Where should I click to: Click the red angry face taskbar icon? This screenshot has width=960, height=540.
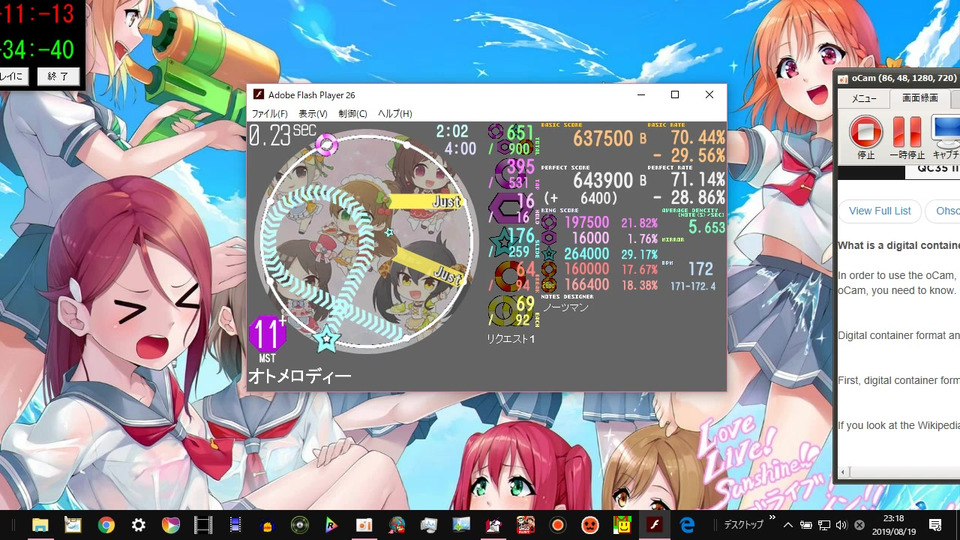(x=590, y=525)
